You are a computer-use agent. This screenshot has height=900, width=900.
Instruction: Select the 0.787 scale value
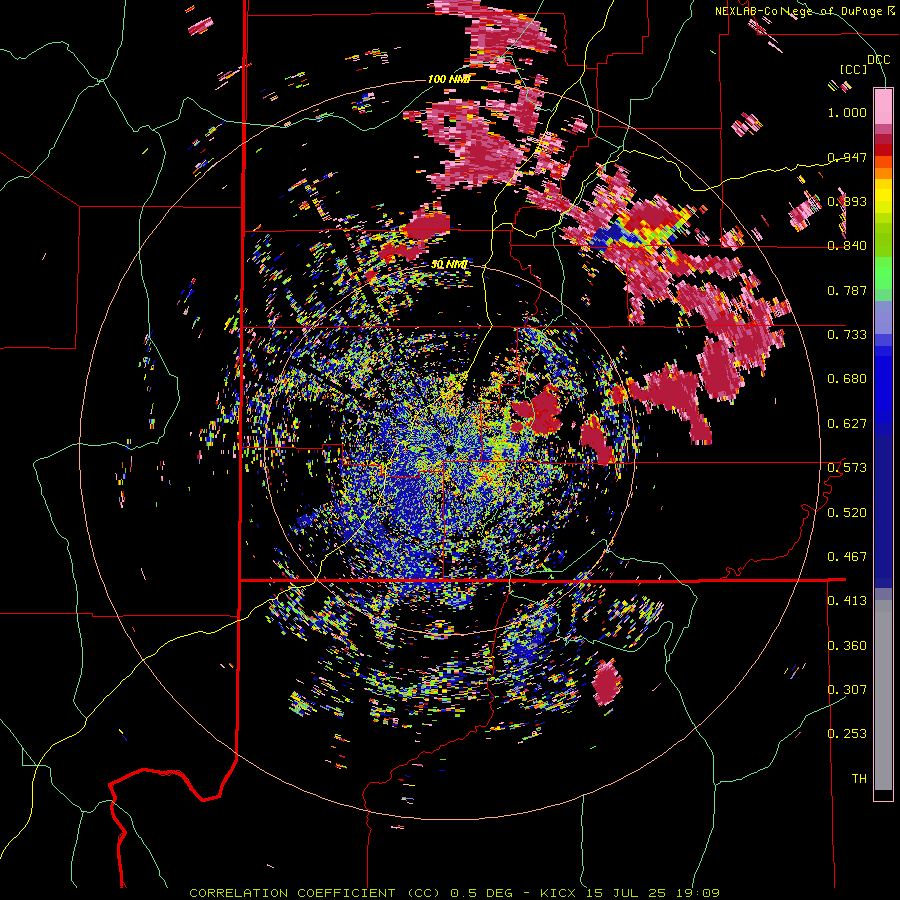tap(847, 290)
